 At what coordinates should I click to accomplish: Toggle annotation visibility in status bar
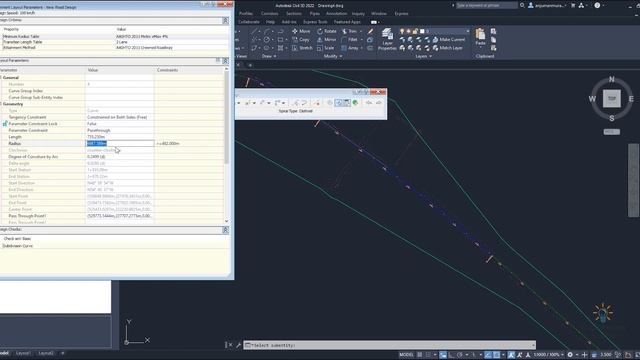(x=511, y=355)
